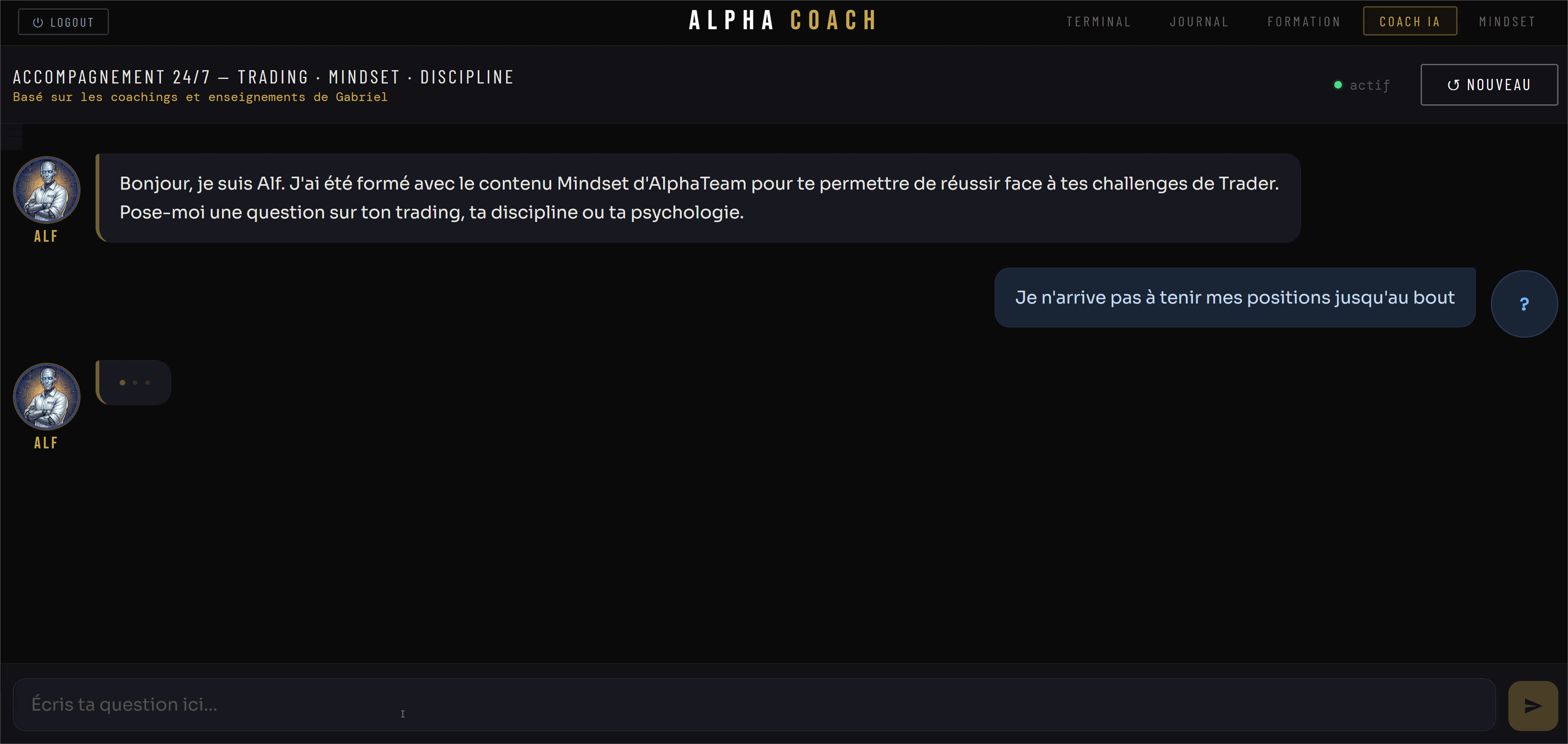1568x744 pixels.
Task: Start a new chat with Nouveau
Action: [1488, 85]
